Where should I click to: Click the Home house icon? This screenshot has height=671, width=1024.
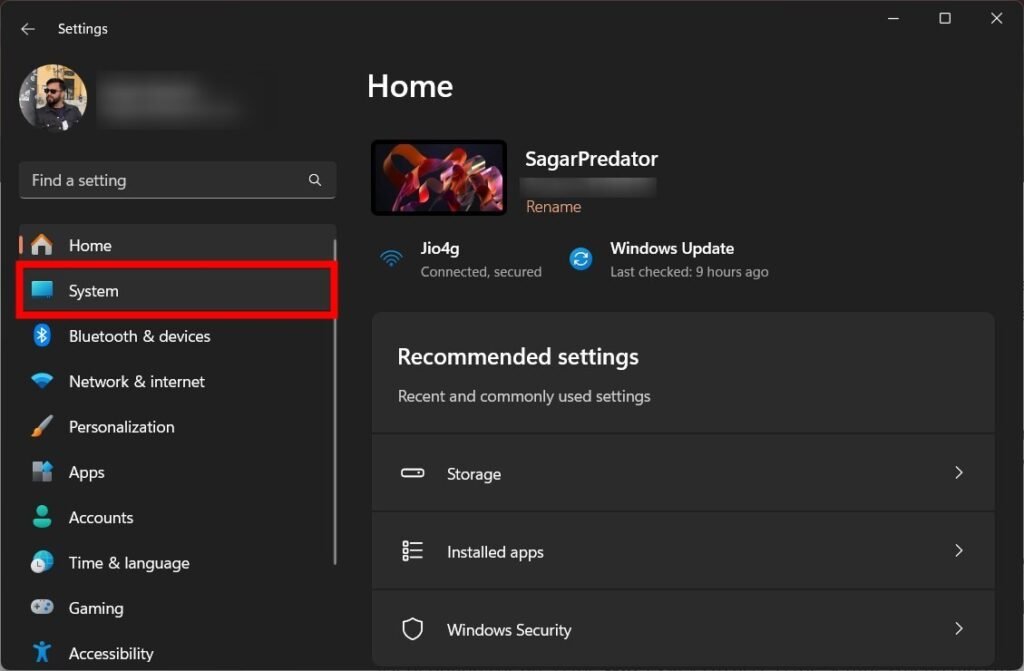coord(42,244)
